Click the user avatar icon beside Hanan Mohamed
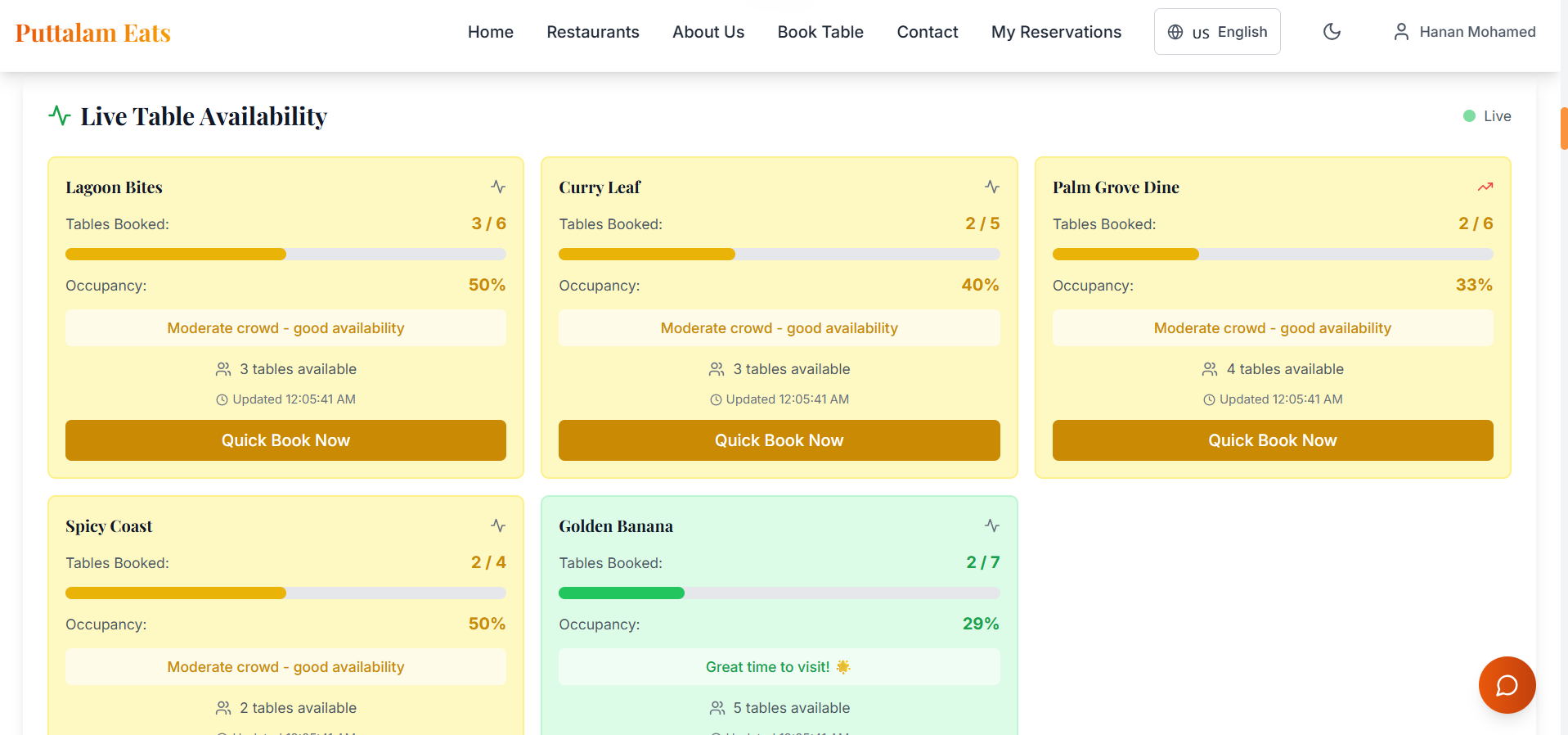The width and height of the screenshot is (1568, 735). (x=1401, y=32)
